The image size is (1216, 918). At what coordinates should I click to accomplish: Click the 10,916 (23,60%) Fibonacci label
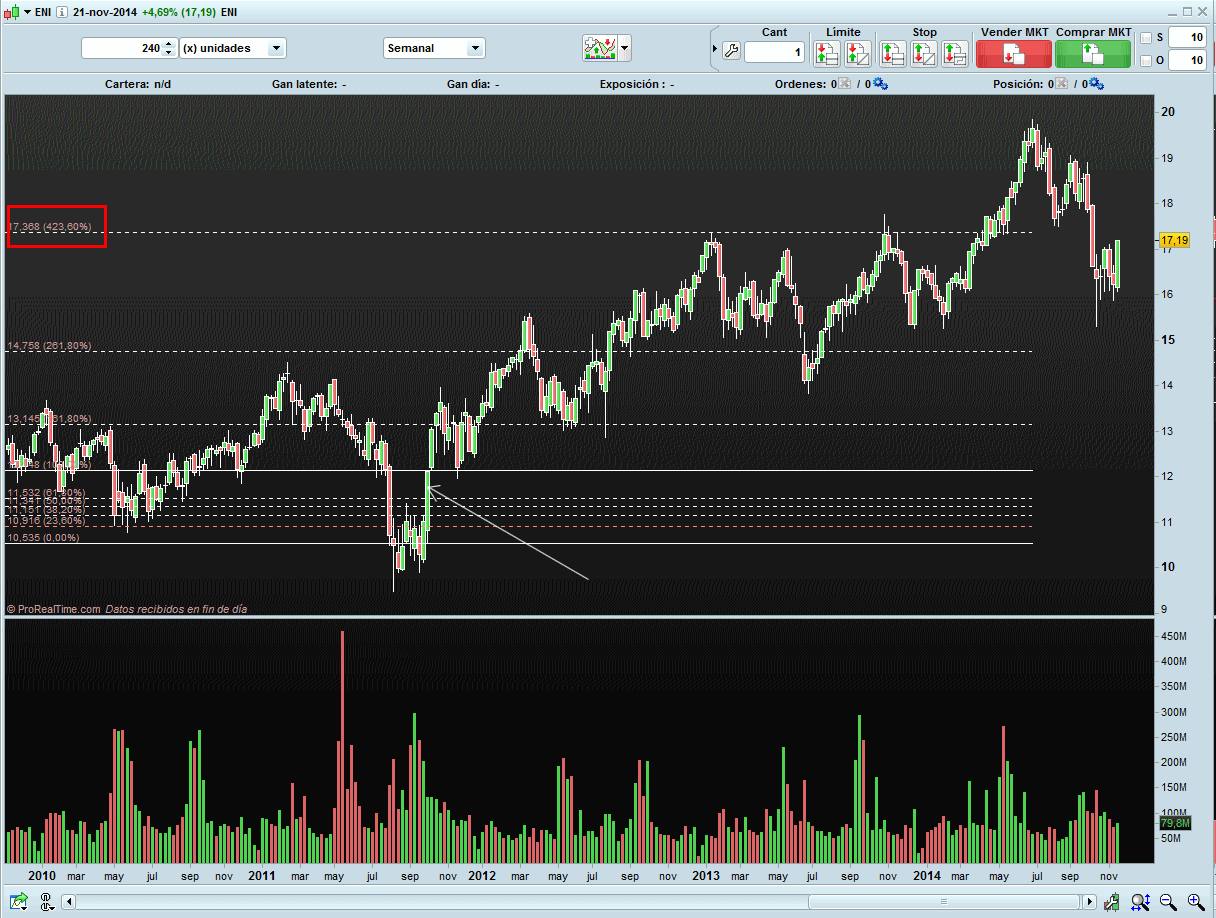click(x=46, y=521)
